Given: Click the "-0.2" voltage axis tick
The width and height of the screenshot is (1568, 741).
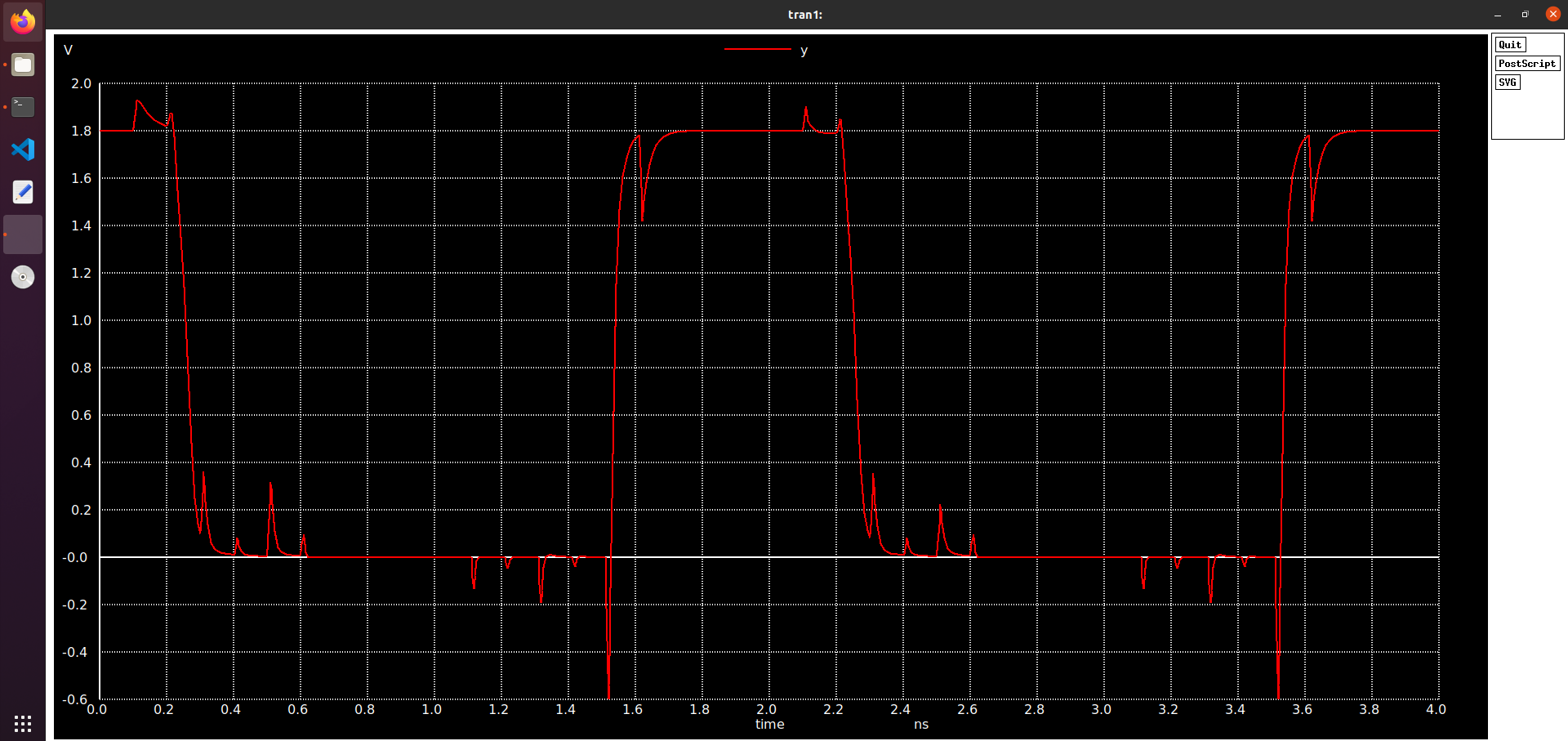Looking at the screenshot, I should (x=75, y=605).
